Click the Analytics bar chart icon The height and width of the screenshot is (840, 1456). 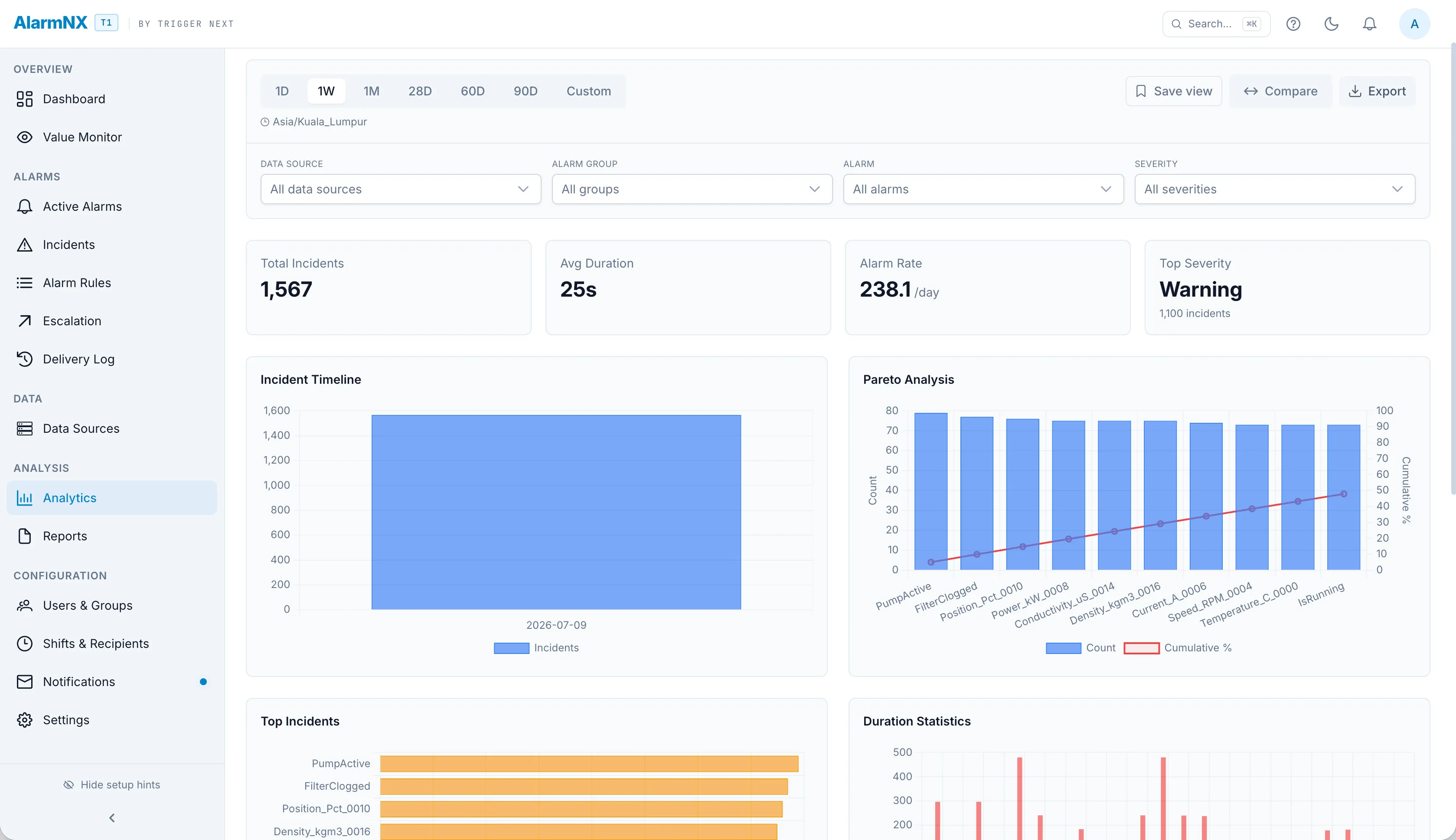pyautogui.click(x=24, y=498)
